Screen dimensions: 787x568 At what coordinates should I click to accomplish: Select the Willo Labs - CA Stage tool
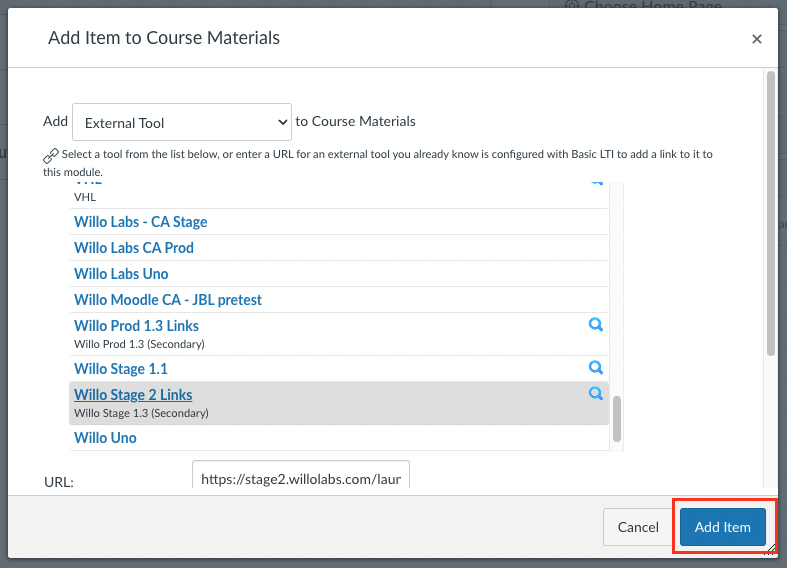pyautogui.click(x=141, y=222)
